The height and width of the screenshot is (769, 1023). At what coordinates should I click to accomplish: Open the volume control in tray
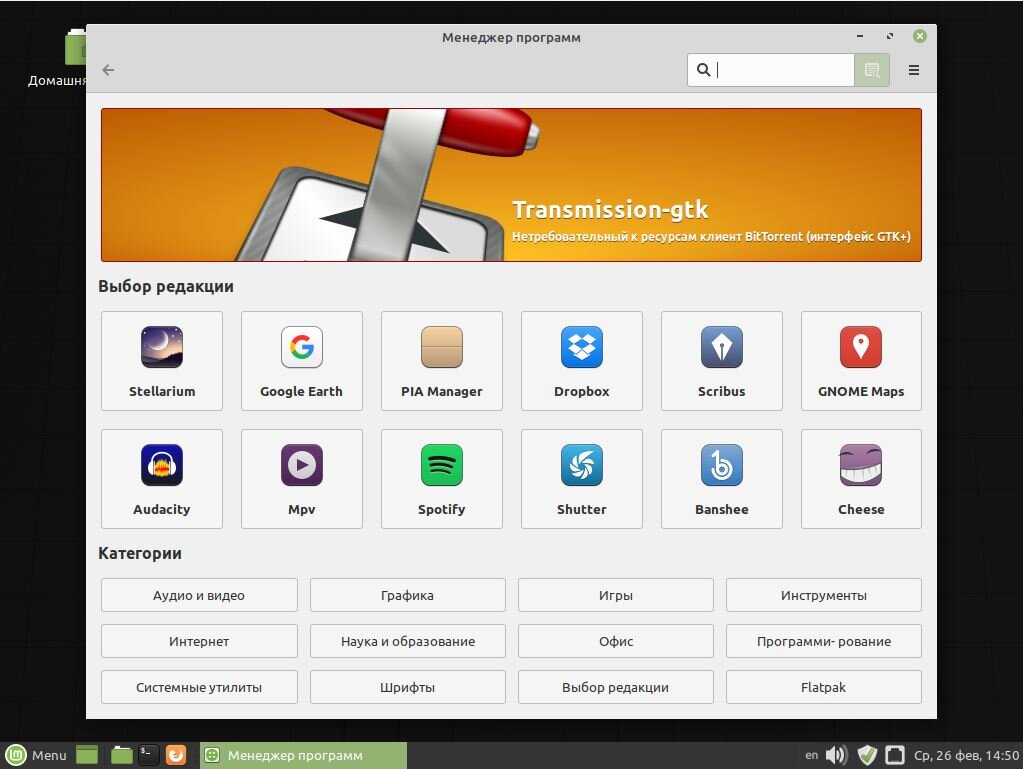click(836, 755)
